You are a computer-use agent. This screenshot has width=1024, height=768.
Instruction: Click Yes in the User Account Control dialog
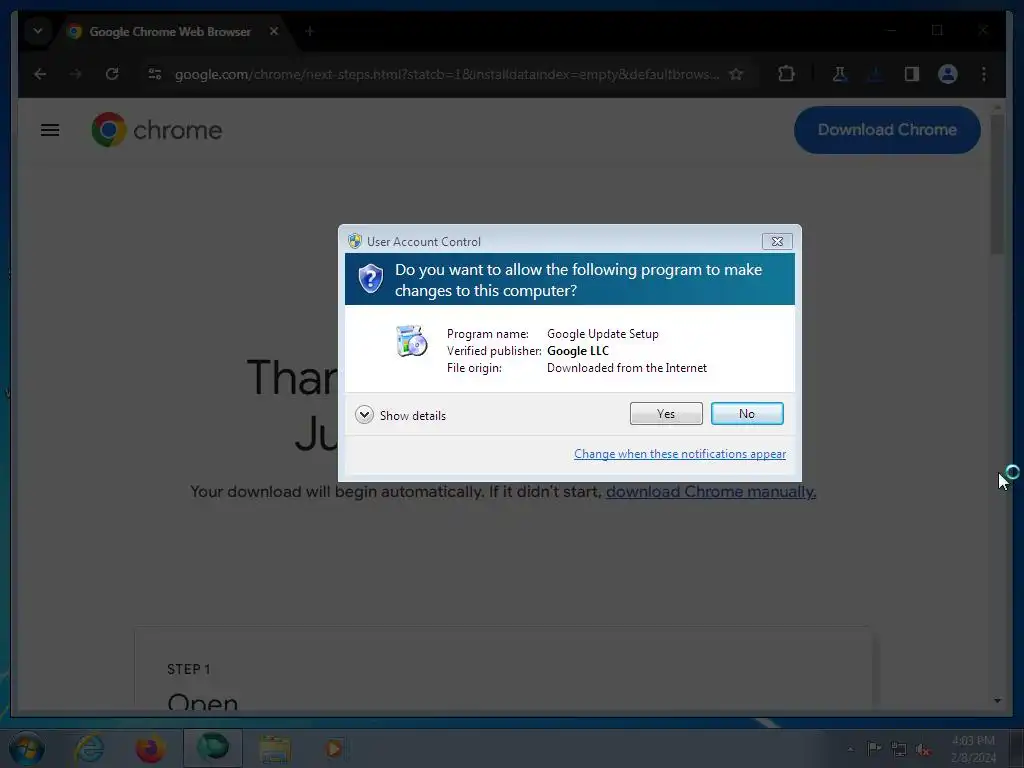665,413
